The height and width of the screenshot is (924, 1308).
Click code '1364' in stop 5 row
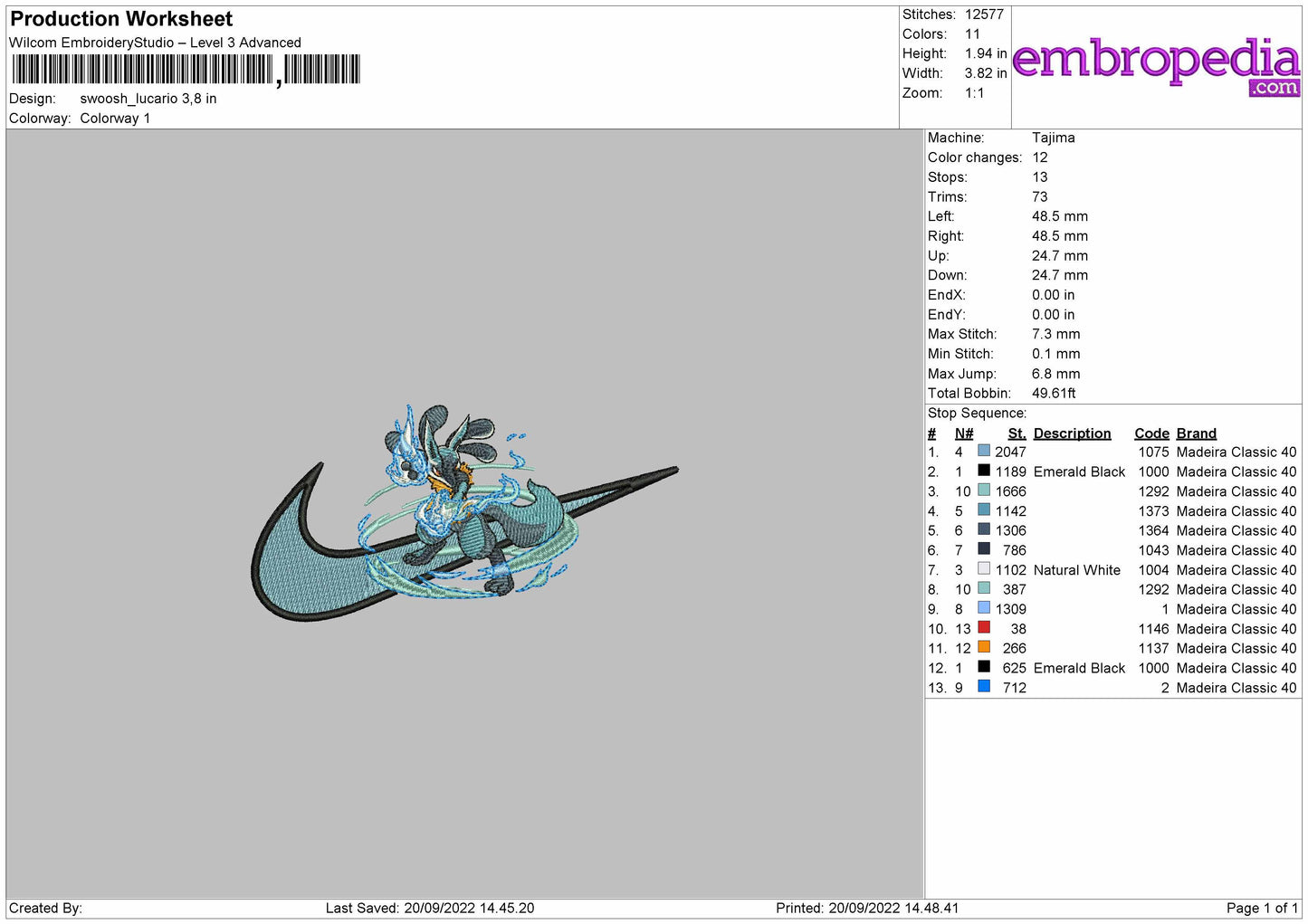point(1154,531)
